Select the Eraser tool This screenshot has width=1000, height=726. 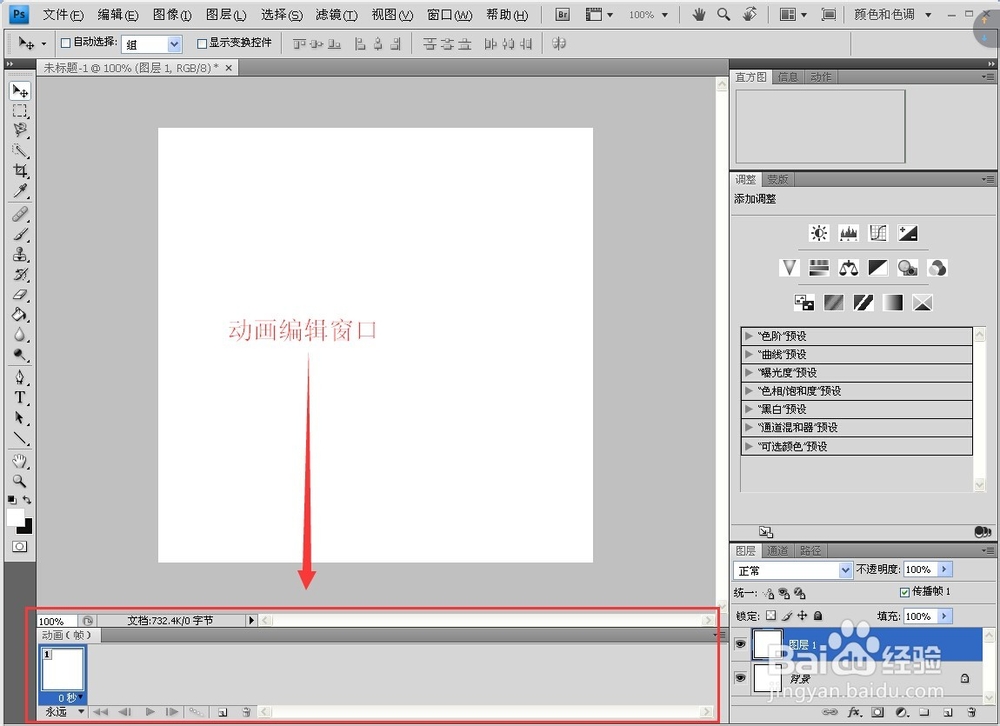pos(20,294)
